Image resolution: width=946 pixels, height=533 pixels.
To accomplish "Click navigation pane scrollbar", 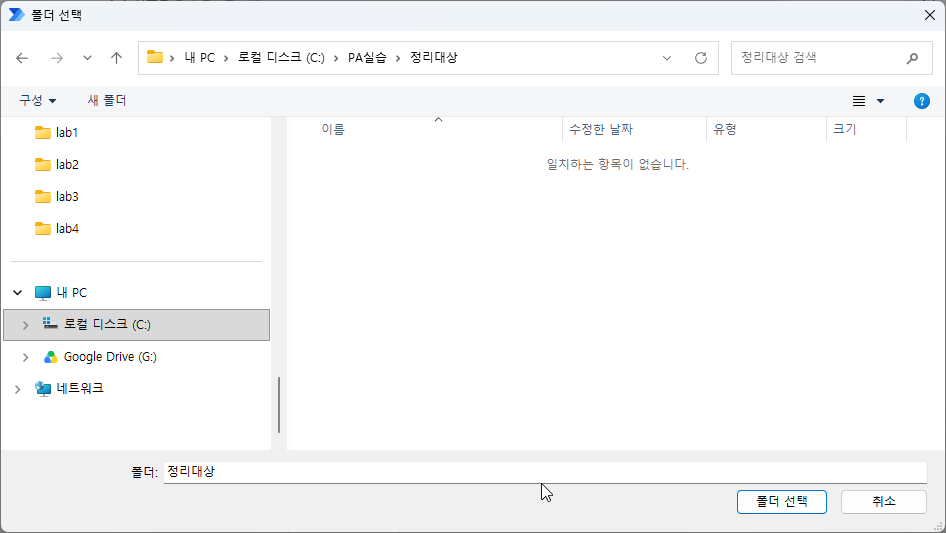I will [279, 404].
